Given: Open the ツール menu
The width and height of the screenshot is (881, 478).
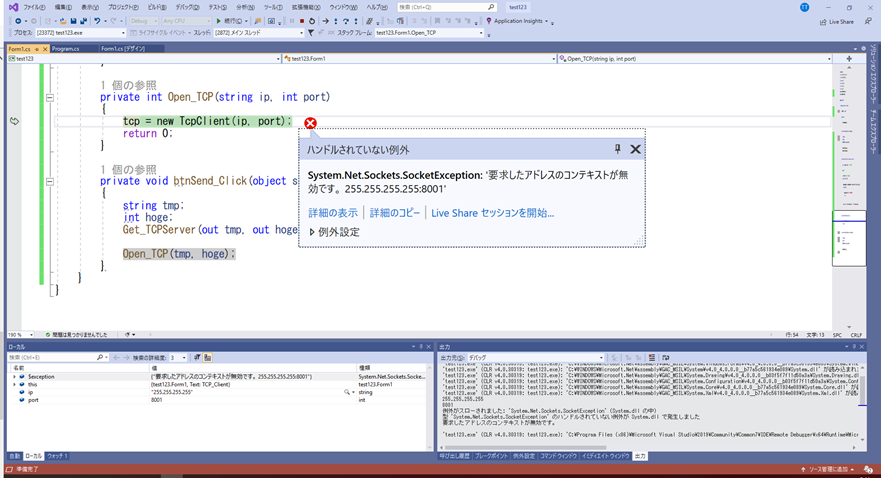Looking at the screenshot, I should click(x=273, y=7).
